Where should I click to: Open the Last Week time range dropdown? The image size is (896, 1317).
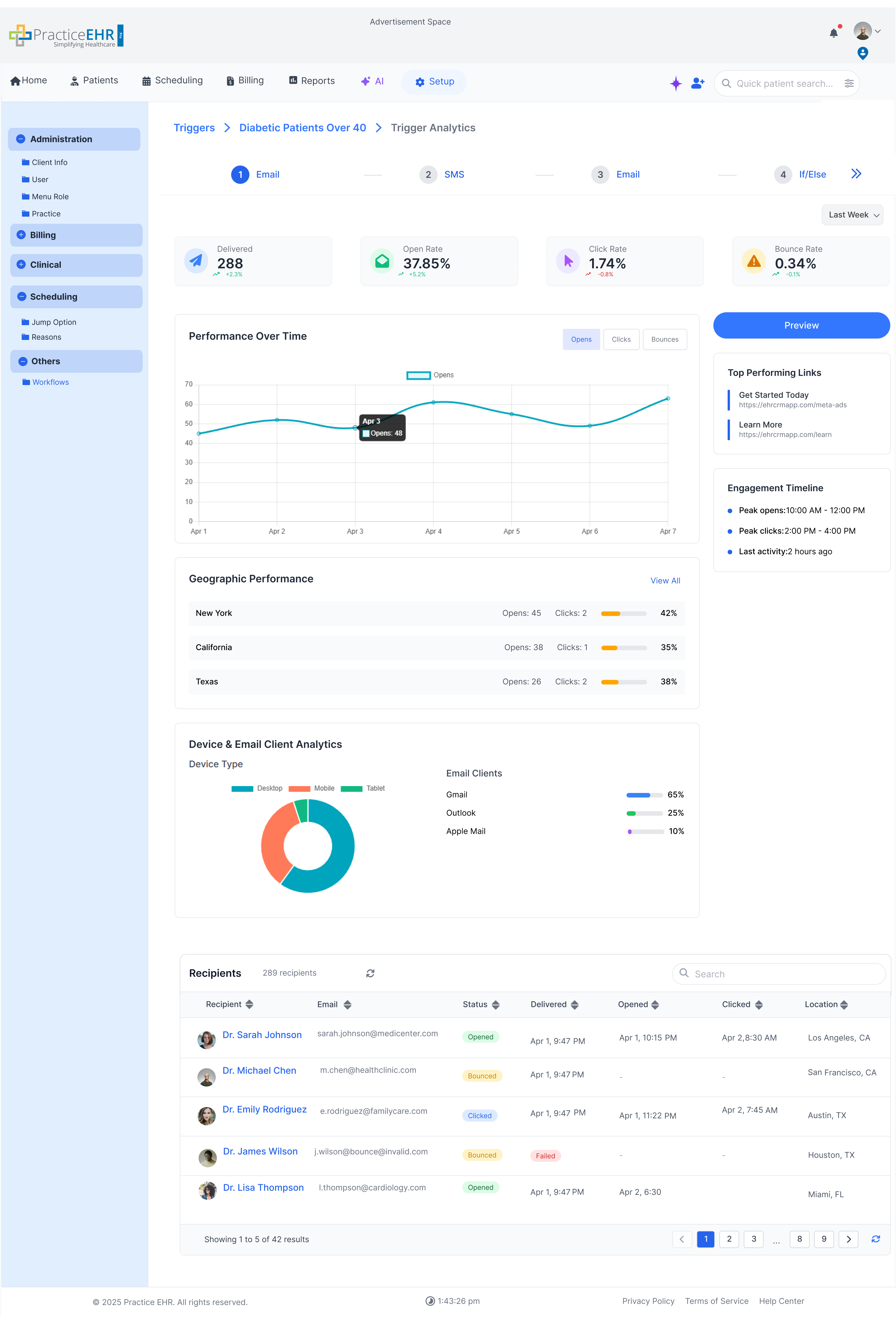[852, 215]
